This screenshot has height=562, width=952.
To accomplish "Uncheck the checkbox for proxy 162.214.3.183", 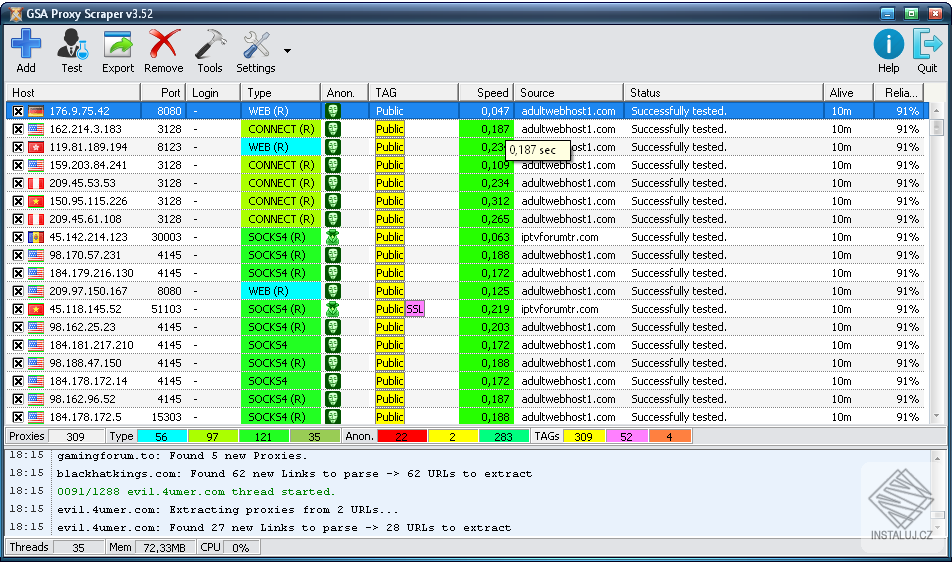I will point(18,129).
